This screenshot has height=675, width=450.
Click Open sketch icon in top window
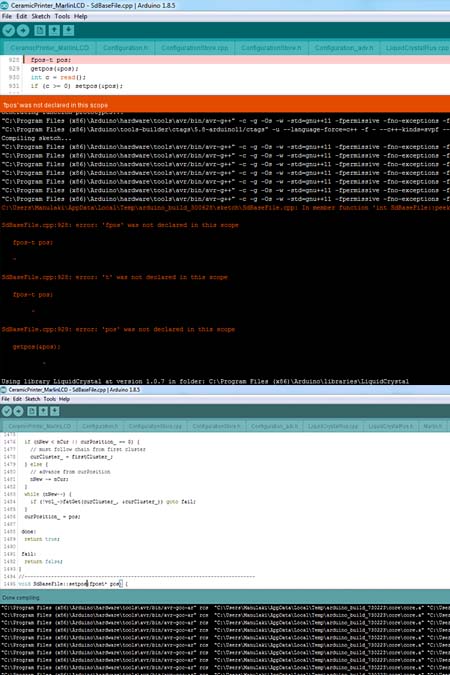54,30
